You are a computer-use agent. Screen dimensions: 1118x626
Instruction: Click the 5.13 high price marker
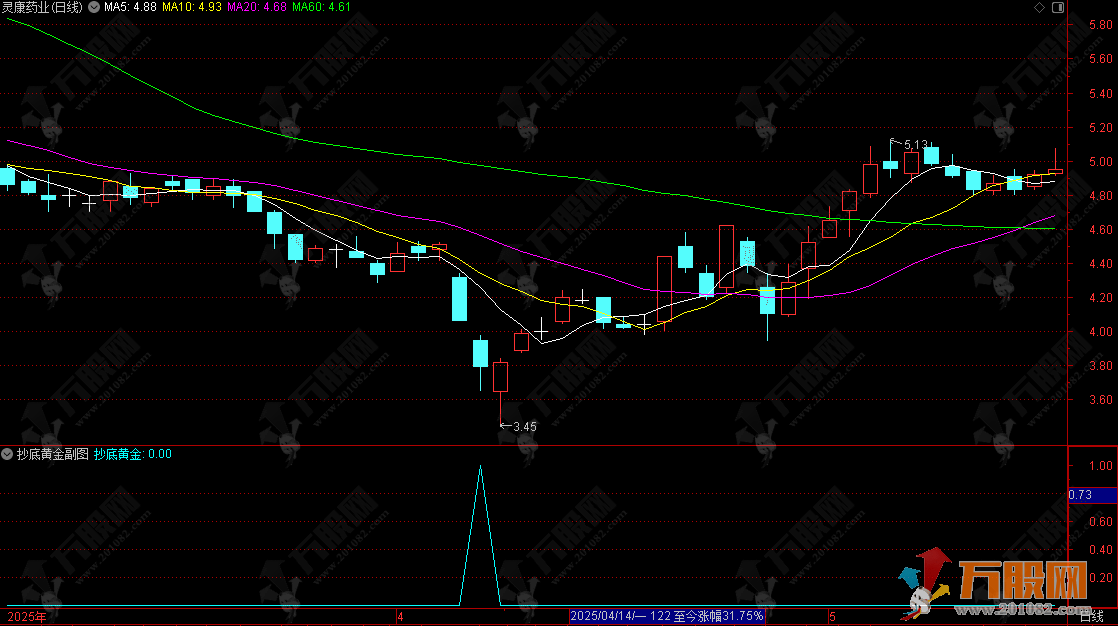(916, 145)
